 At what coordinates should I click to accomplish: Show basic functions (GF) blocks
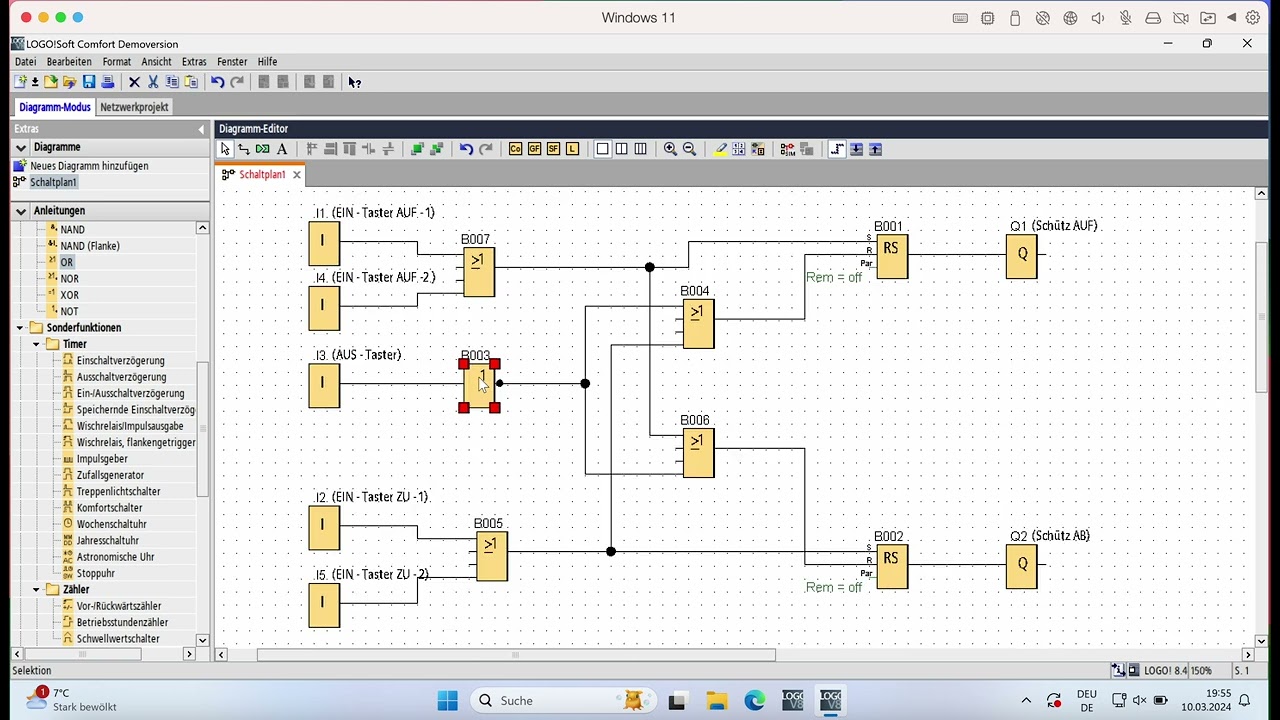click(534, 149)
